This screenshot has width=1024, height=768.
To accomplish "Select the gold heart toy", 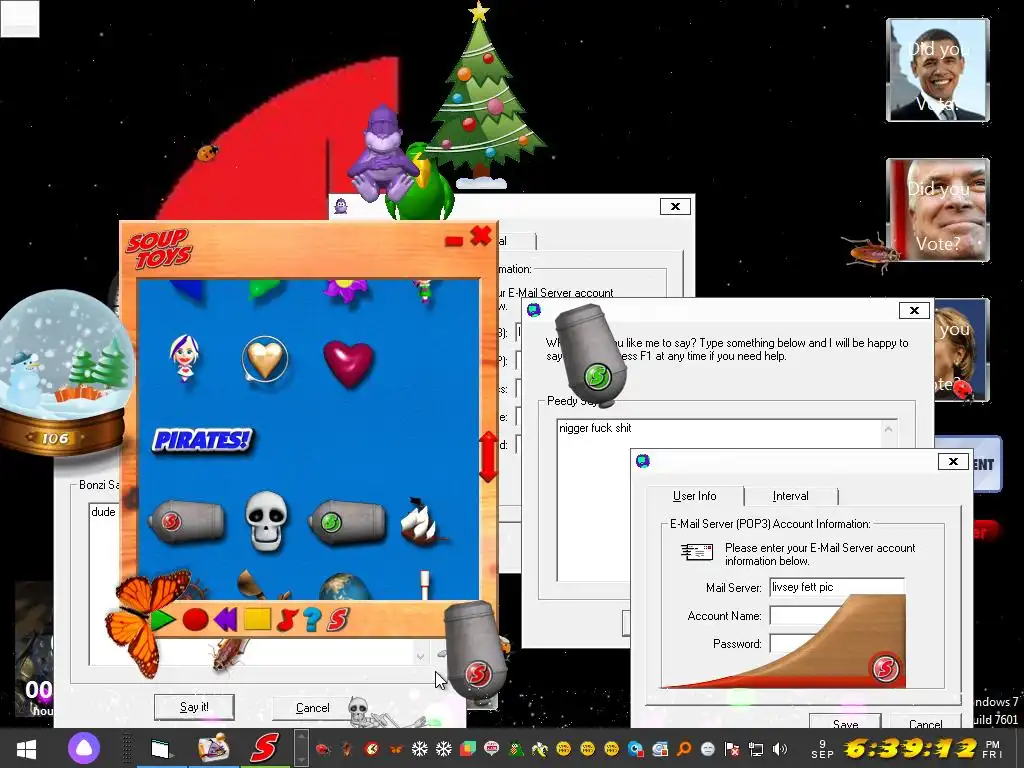I will tap(264, 359).
